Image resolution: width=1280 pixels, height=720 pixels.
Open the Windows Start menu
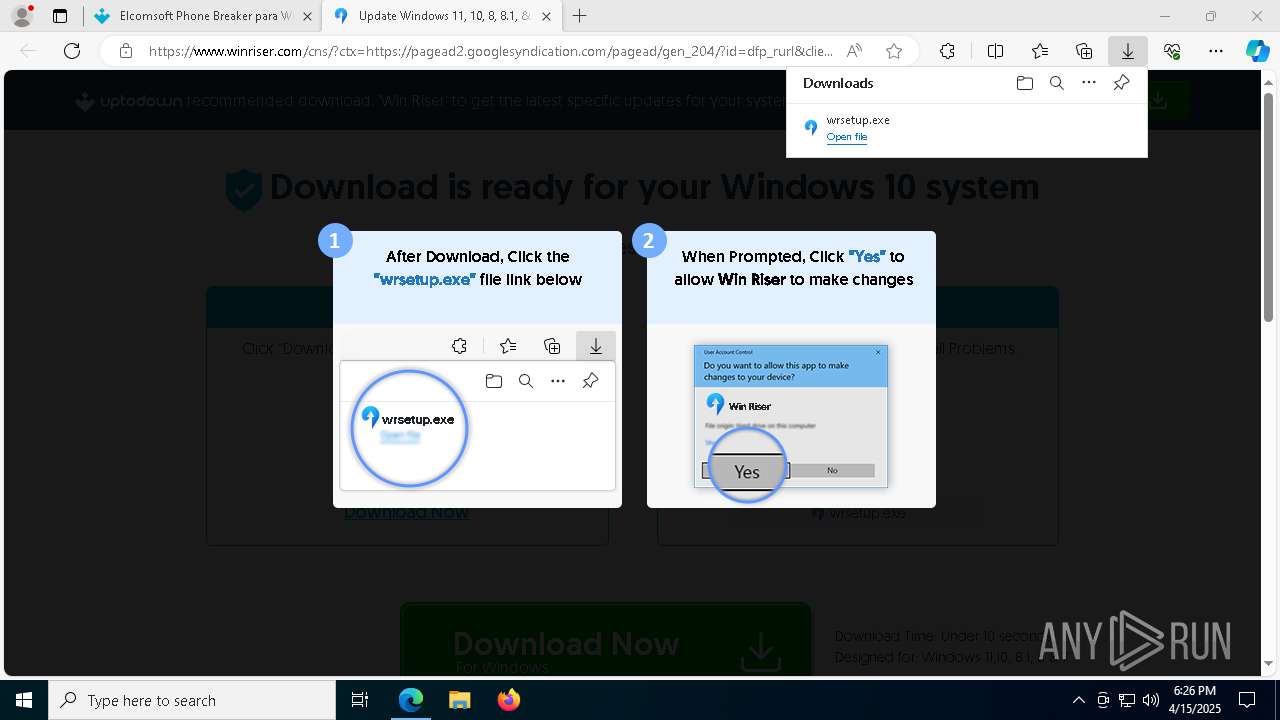[x=24, y=700]
